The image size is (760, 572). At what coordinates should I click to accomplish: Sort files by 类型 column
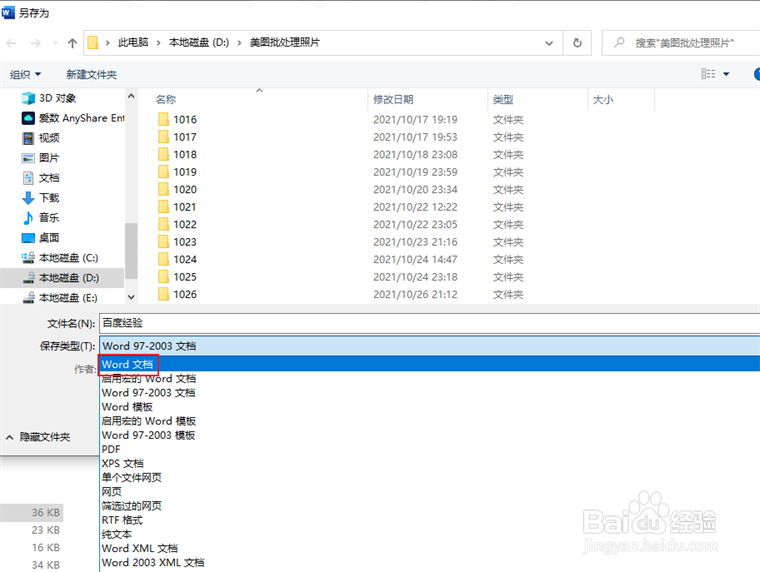point(503,99)
